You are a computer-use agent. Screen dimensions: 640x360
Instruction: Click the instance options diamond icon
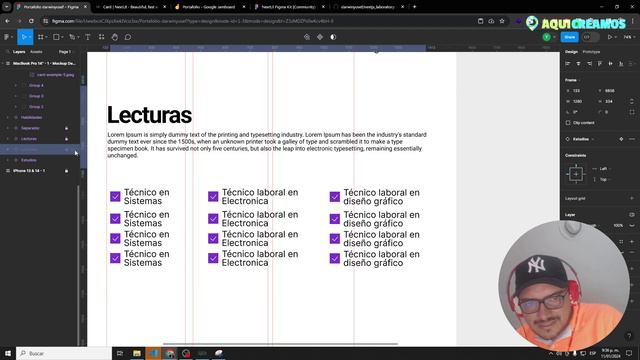pyautogui.click(x=621, y=139)
